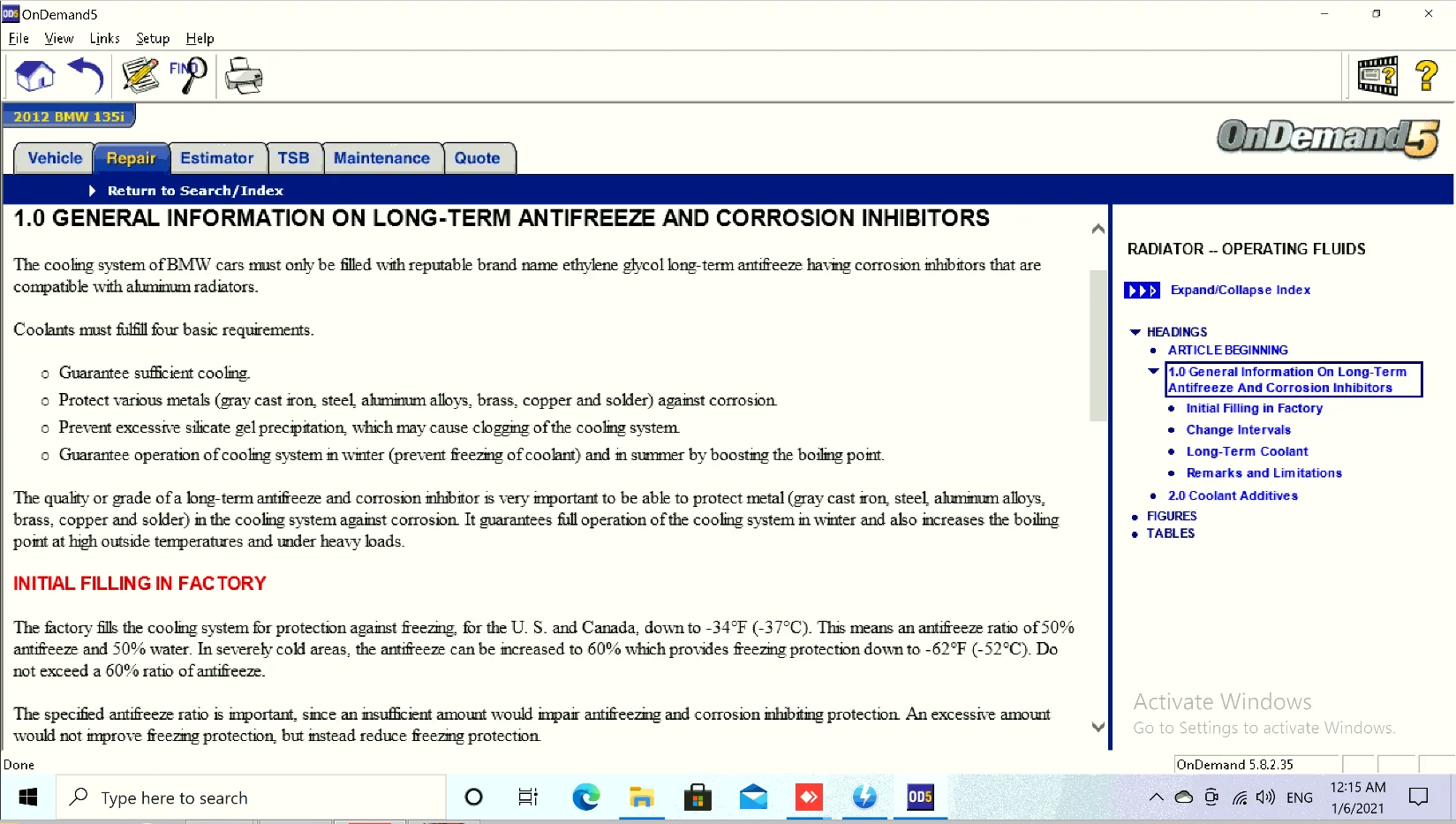Open the video help film icon
This screenshot has width=1456, height=824.
(x=1377, y=76)
